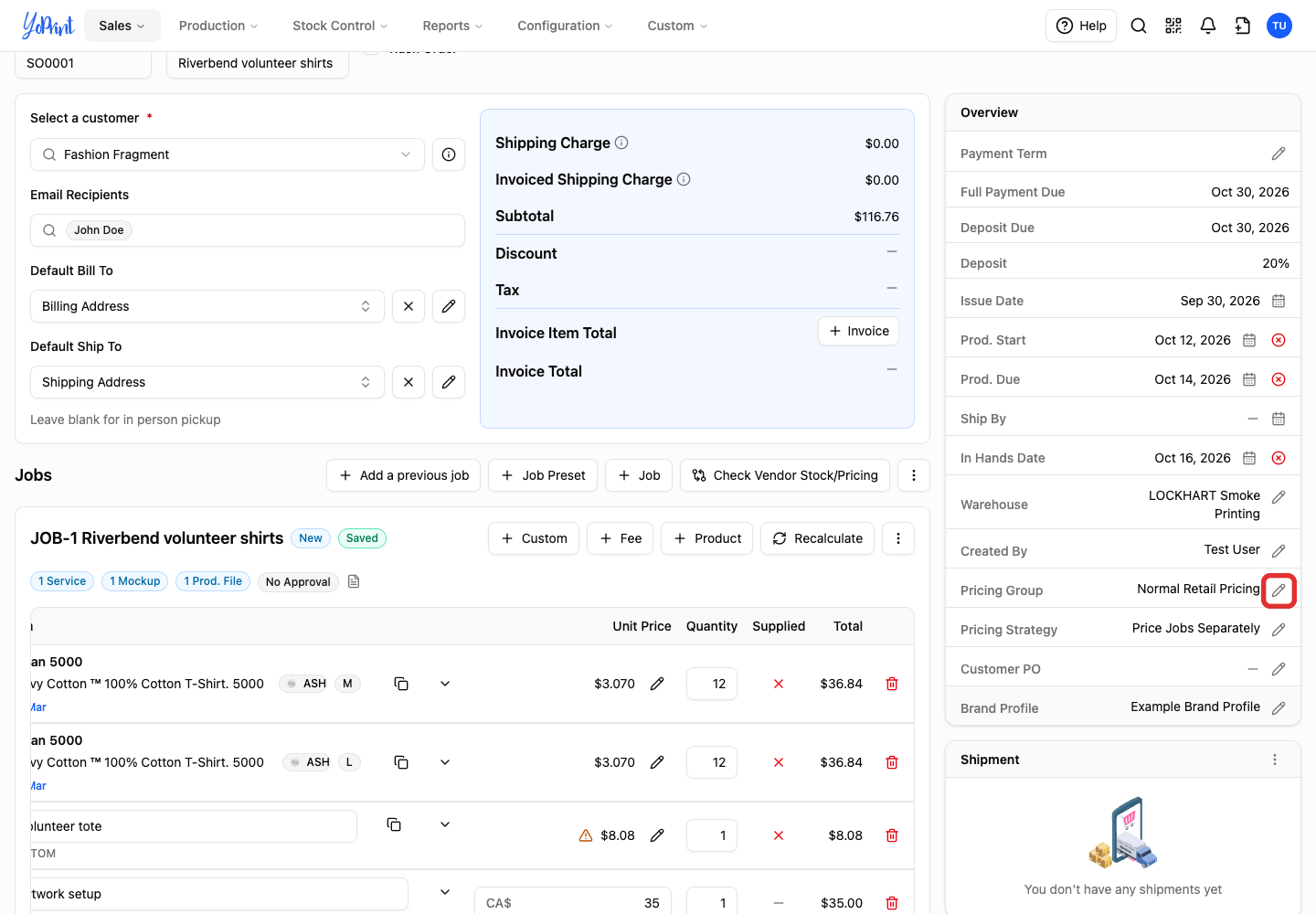The image size is (1316, 914).
Task: Open the Billing Address dropdown
Action: click(207, 306)
